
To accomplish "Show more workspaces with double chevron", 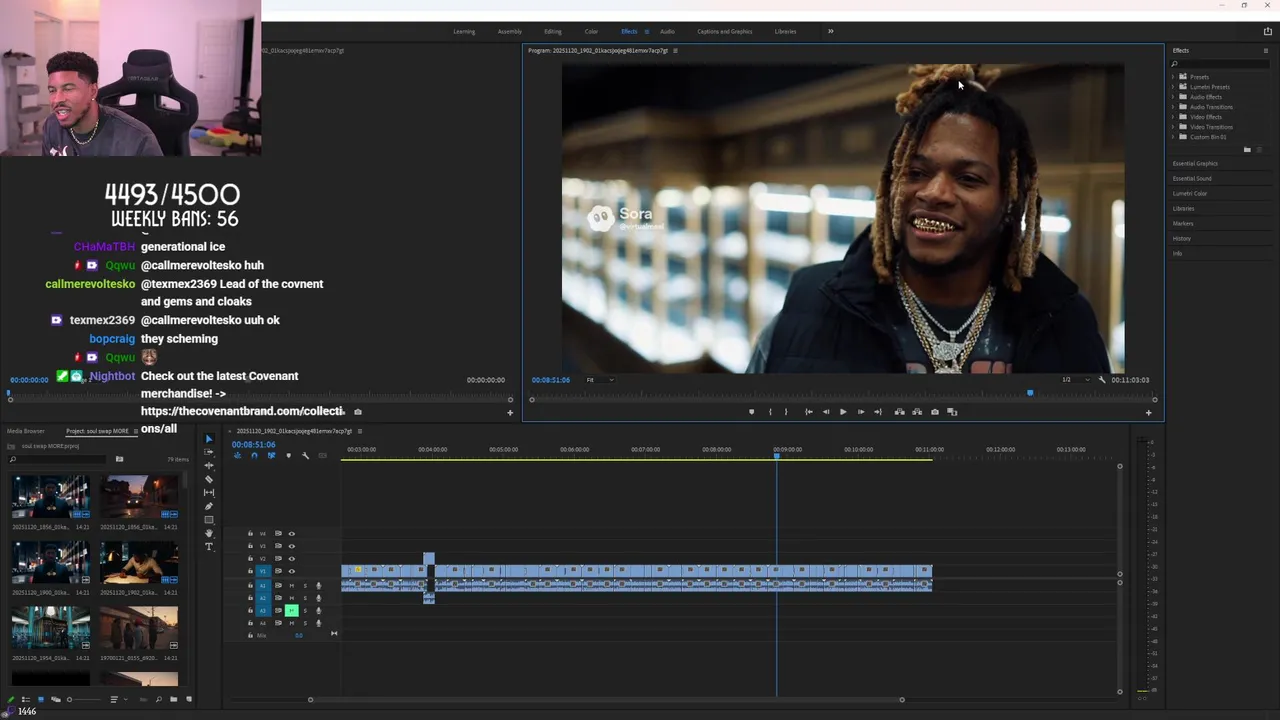I will click(830, 31).
